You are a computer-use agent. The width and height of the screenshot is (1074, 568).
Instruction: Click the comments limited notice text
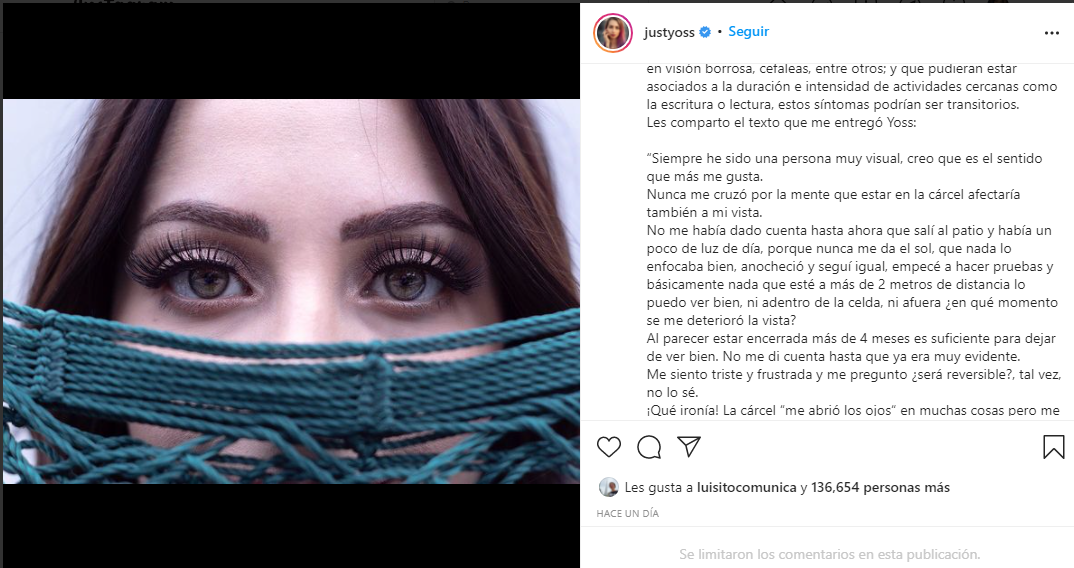tap(829, 554)
